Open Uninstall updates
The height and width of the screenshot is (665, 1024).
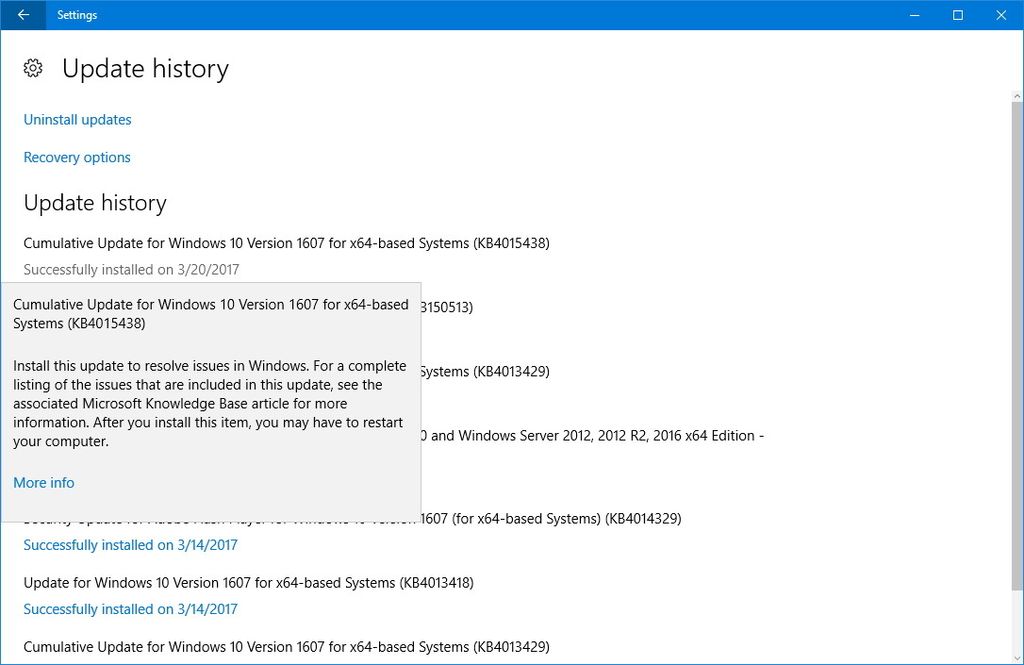(x=77, y=119)
